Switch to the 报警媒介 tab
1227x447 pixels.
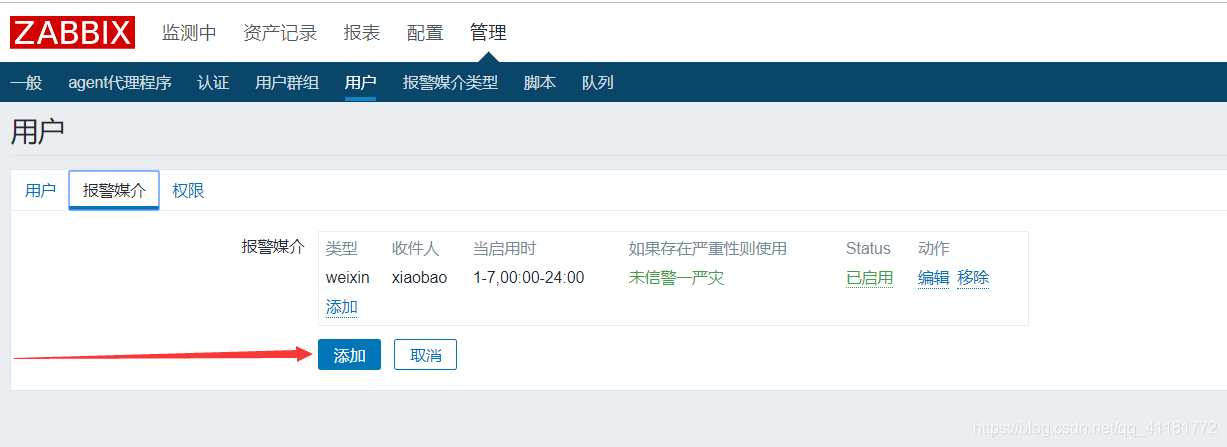(x=114, y=190)
